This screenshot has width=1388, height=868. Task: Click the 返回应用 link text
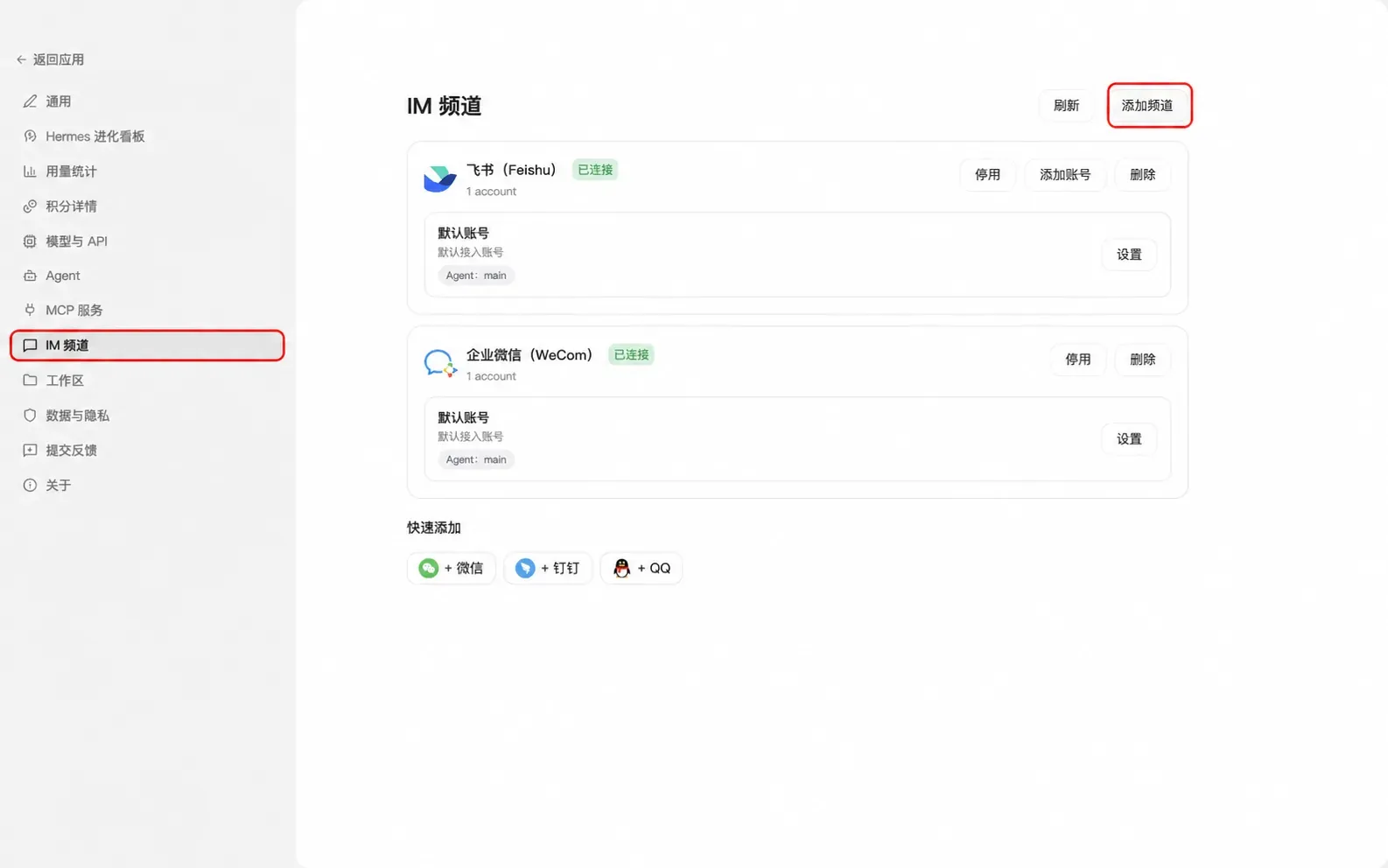[59, 59]
